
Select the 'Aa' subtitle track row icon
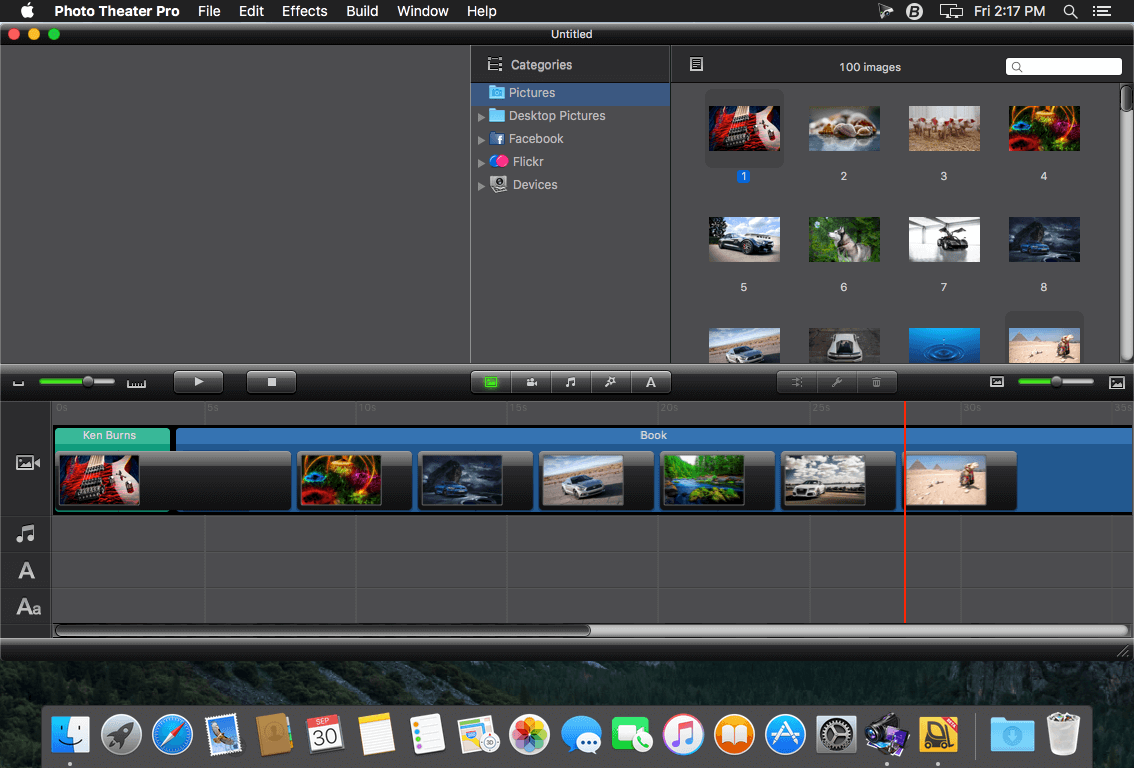click(28, 607)
